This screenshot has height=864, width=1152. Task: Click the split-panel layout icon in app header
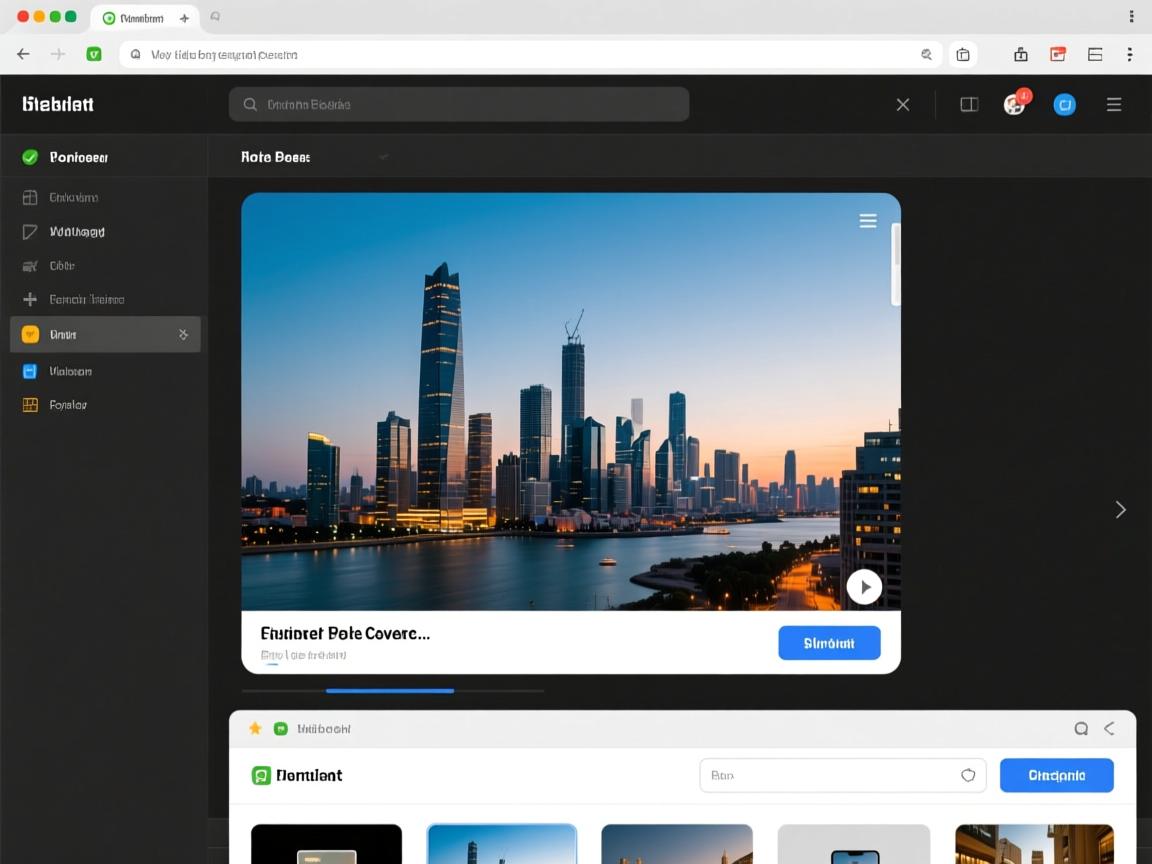coord(968,104)
